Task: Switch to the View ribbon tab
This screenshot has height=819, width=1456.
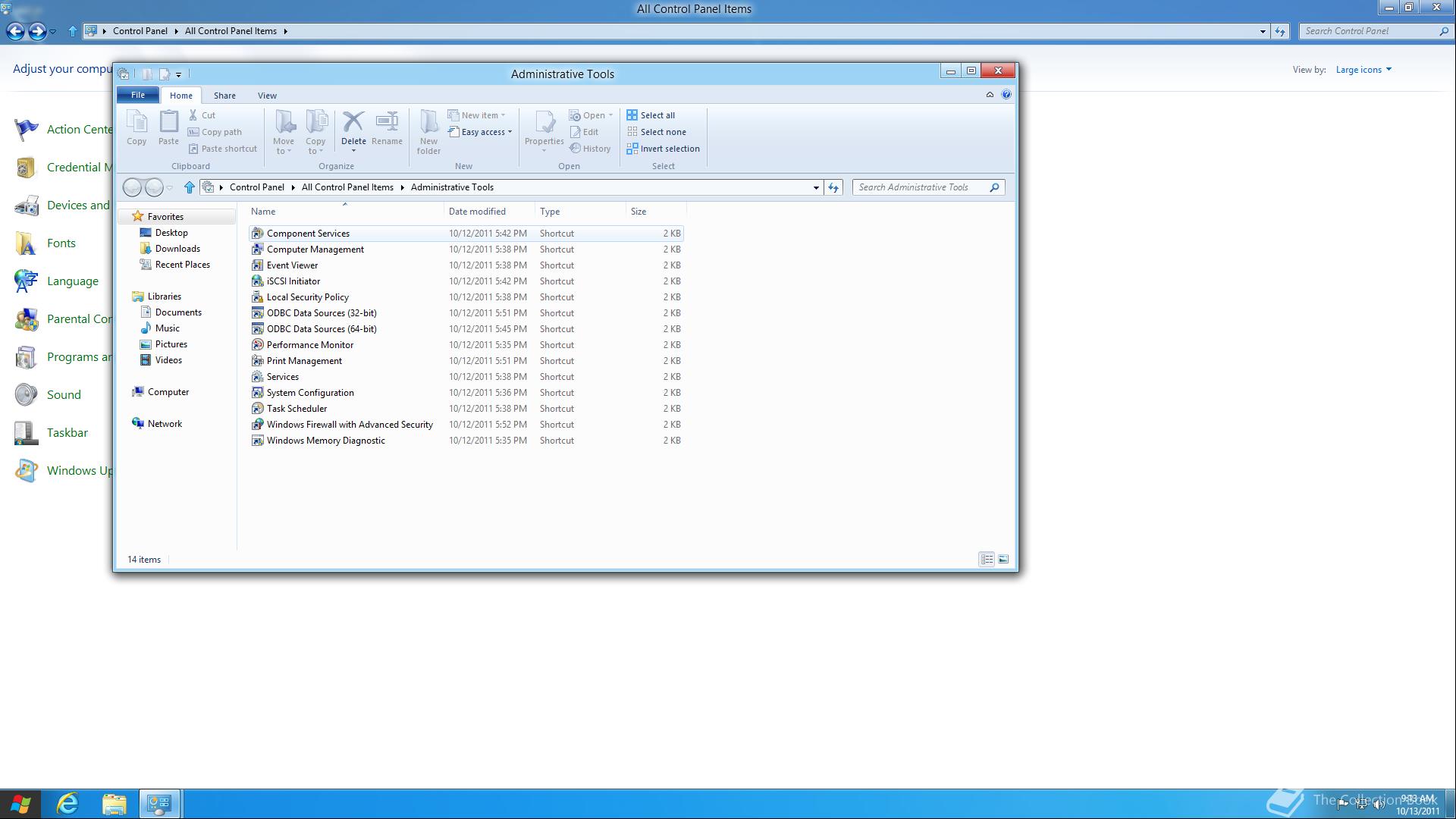Action: point(267,96)
